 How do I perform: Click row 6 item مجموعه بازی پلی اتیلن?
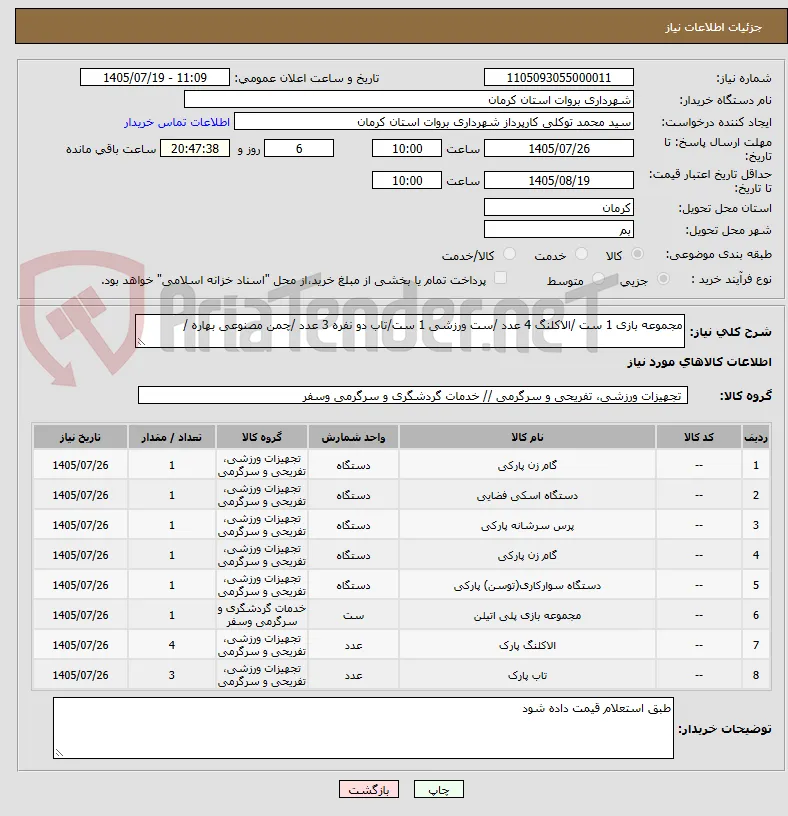pyautogui.click(x=527, y=616)
